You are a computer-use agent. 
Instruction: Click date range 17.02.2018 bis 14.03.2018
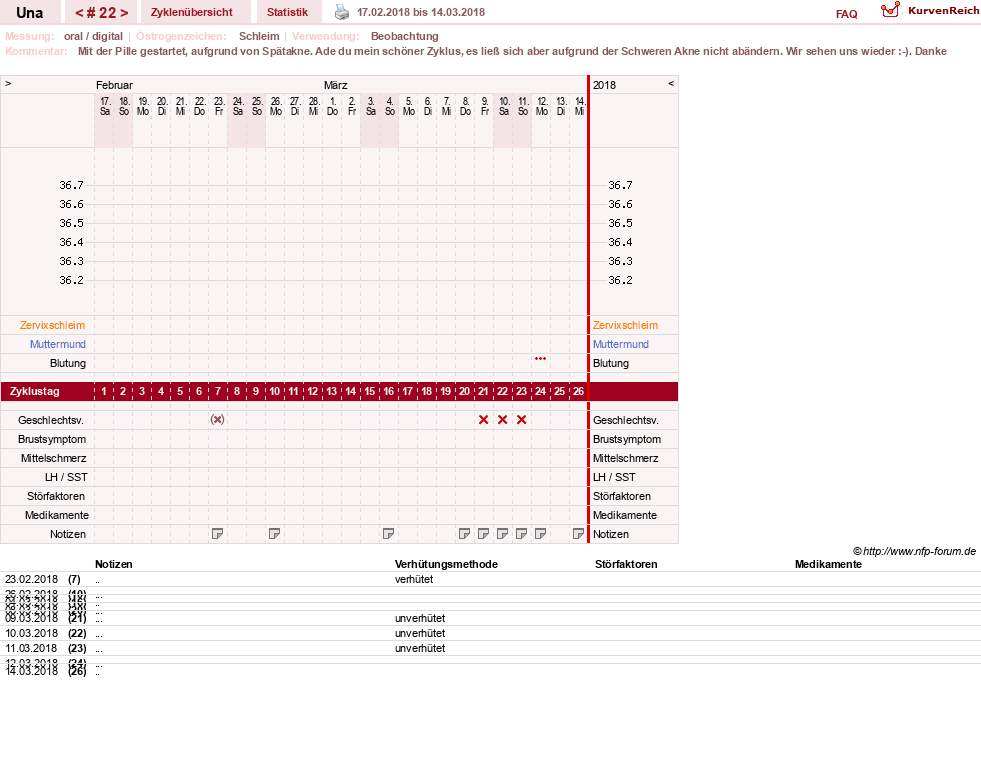click(x=420, y=12)
